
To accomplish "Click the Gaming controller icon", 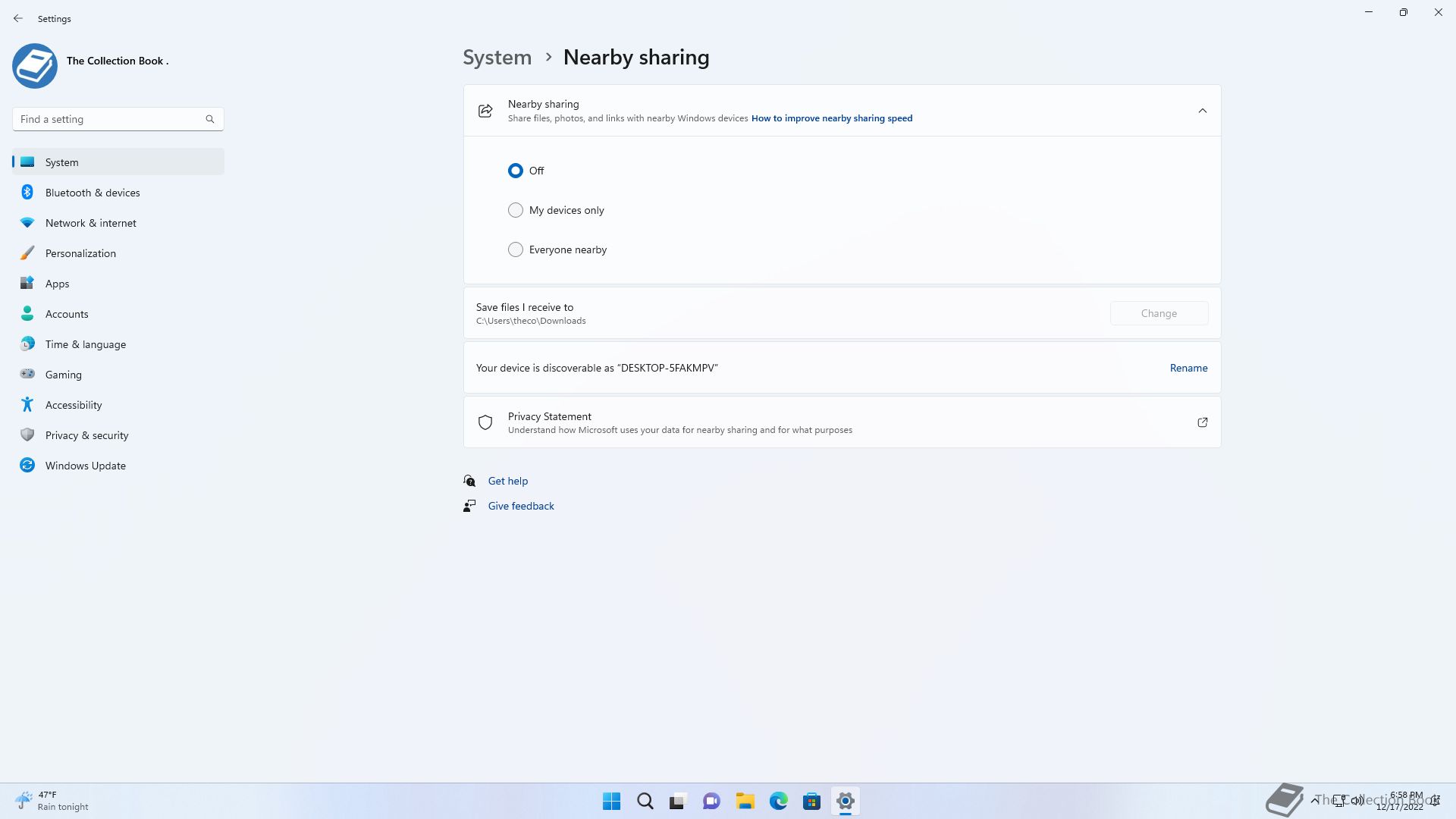I will tap(27, 374).
